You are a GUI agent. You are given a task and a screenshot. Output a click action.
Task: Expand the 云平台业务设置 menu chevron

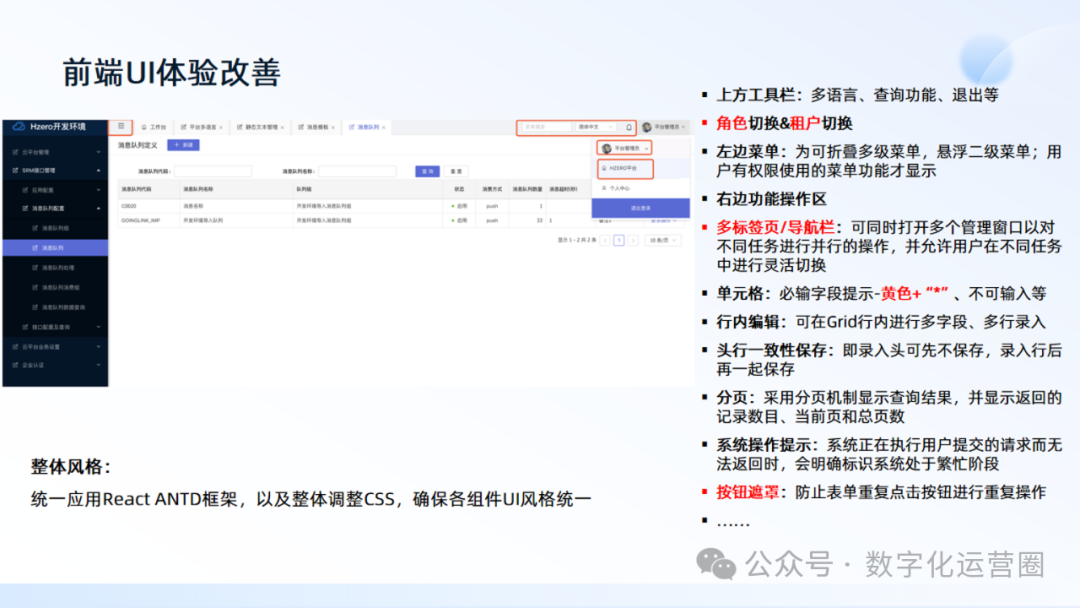point(98,347)
